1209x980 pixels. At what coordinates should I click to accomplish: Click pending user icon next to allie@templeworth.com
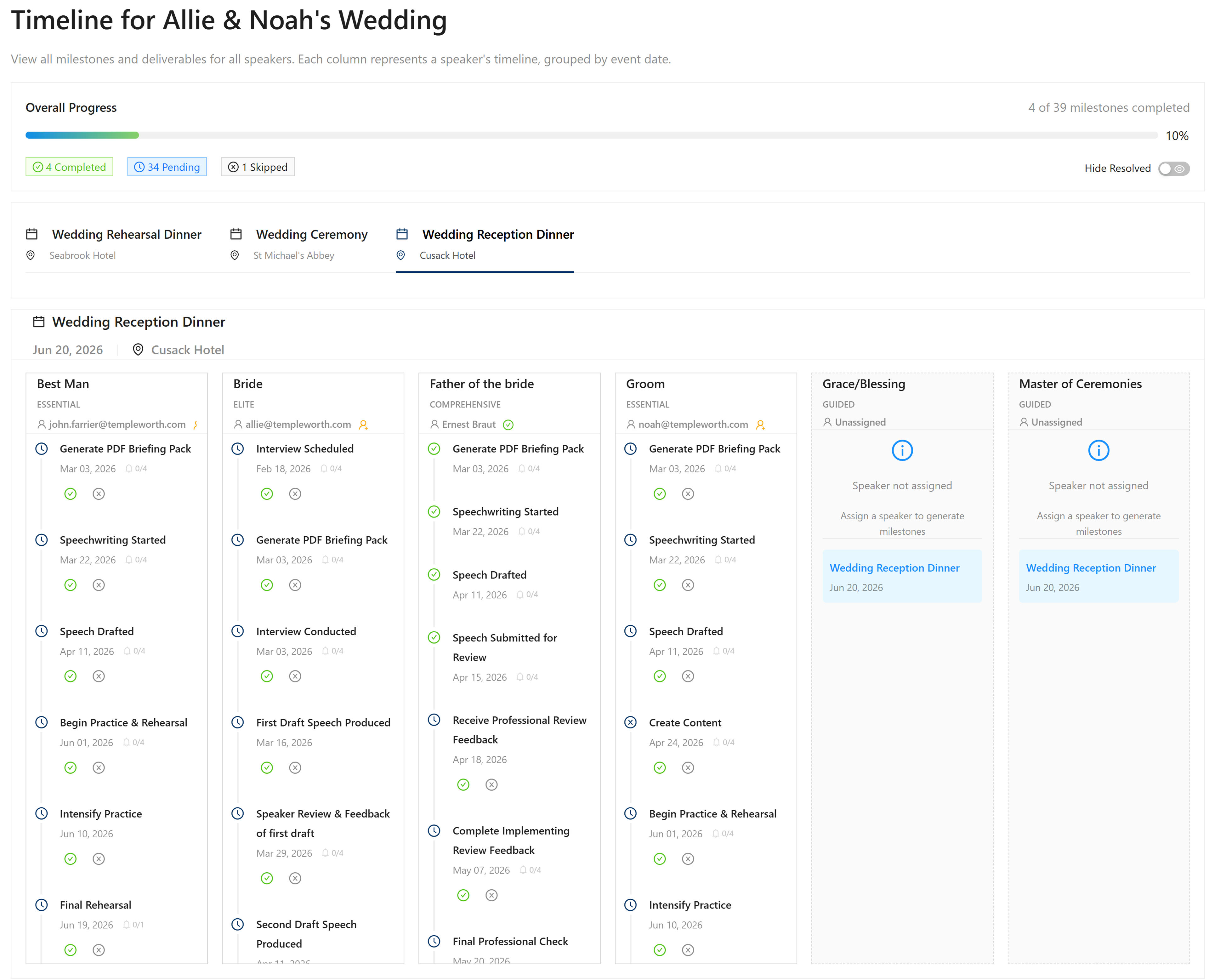tap(364, 424)
